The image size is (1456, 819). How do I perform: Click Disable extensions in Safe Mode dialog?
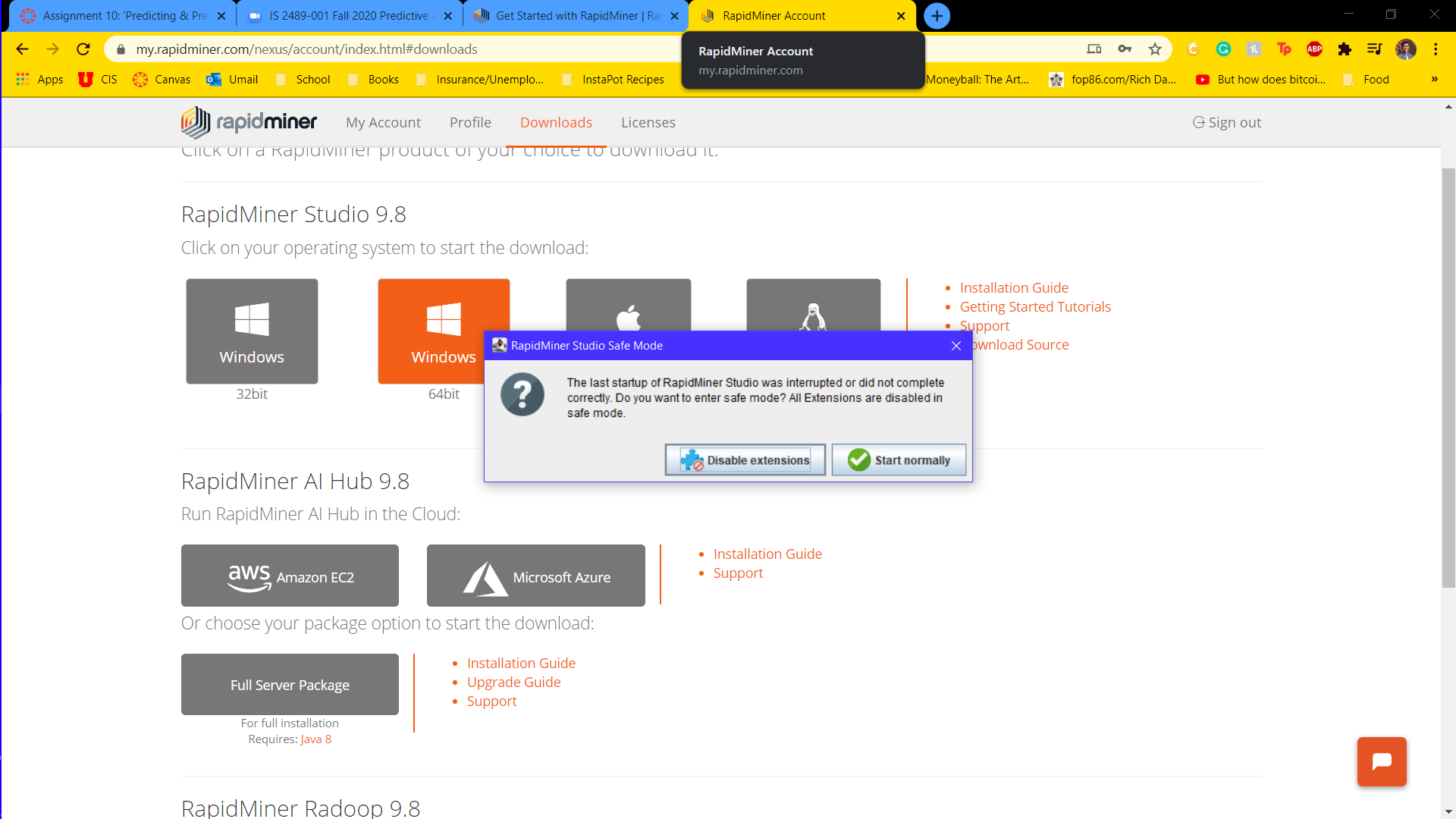745,460
